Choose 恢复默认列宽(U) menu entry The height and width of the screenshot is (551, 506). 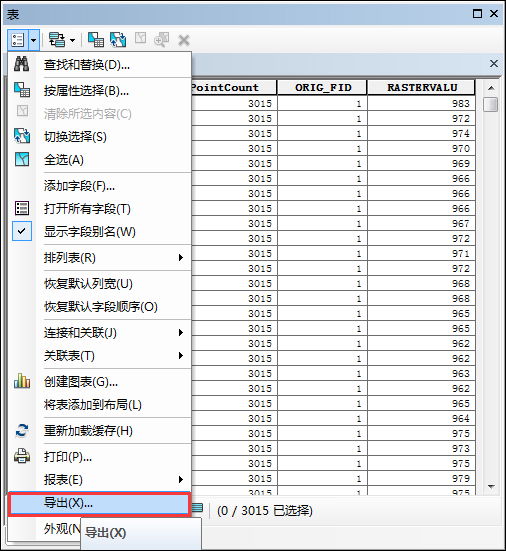[99, 284]
